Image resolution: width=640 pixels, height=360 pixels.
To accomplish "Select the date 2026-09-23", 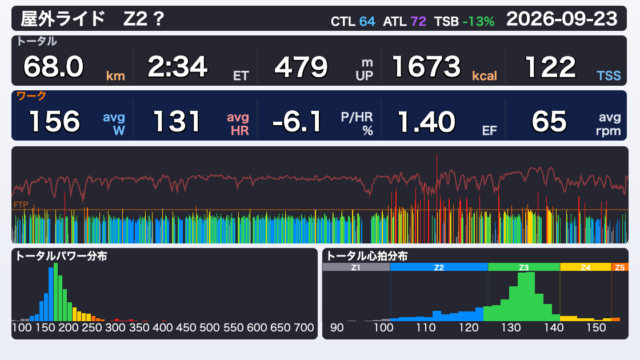I will click(x=562, y=19).
